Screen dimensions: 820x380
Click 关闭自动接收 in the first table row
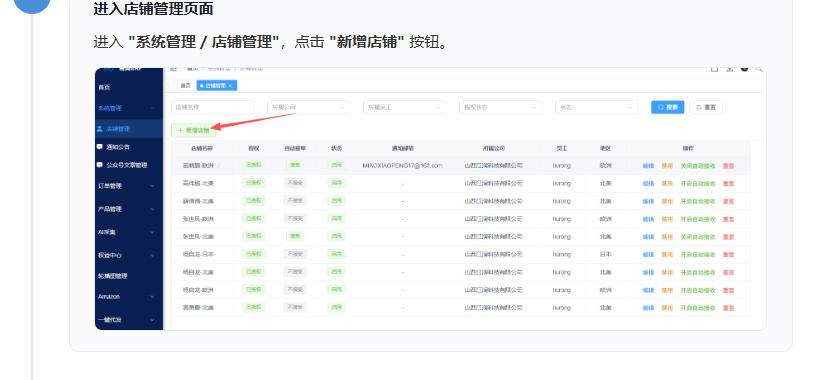coord(698,166)
